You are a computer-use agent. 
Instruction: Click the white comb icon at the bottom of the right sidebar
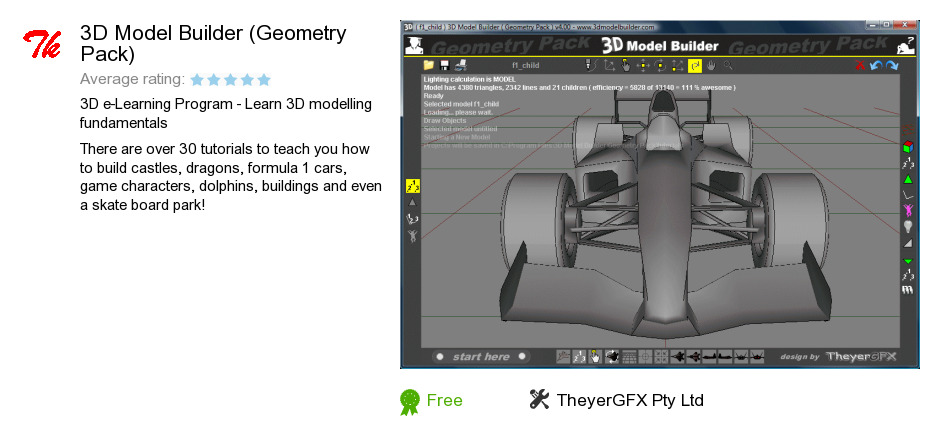(x=908, y=291)
